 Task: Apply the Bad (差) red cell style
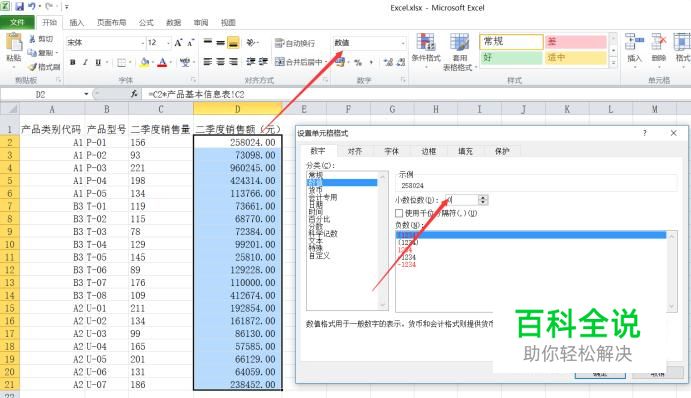point(576,41)
